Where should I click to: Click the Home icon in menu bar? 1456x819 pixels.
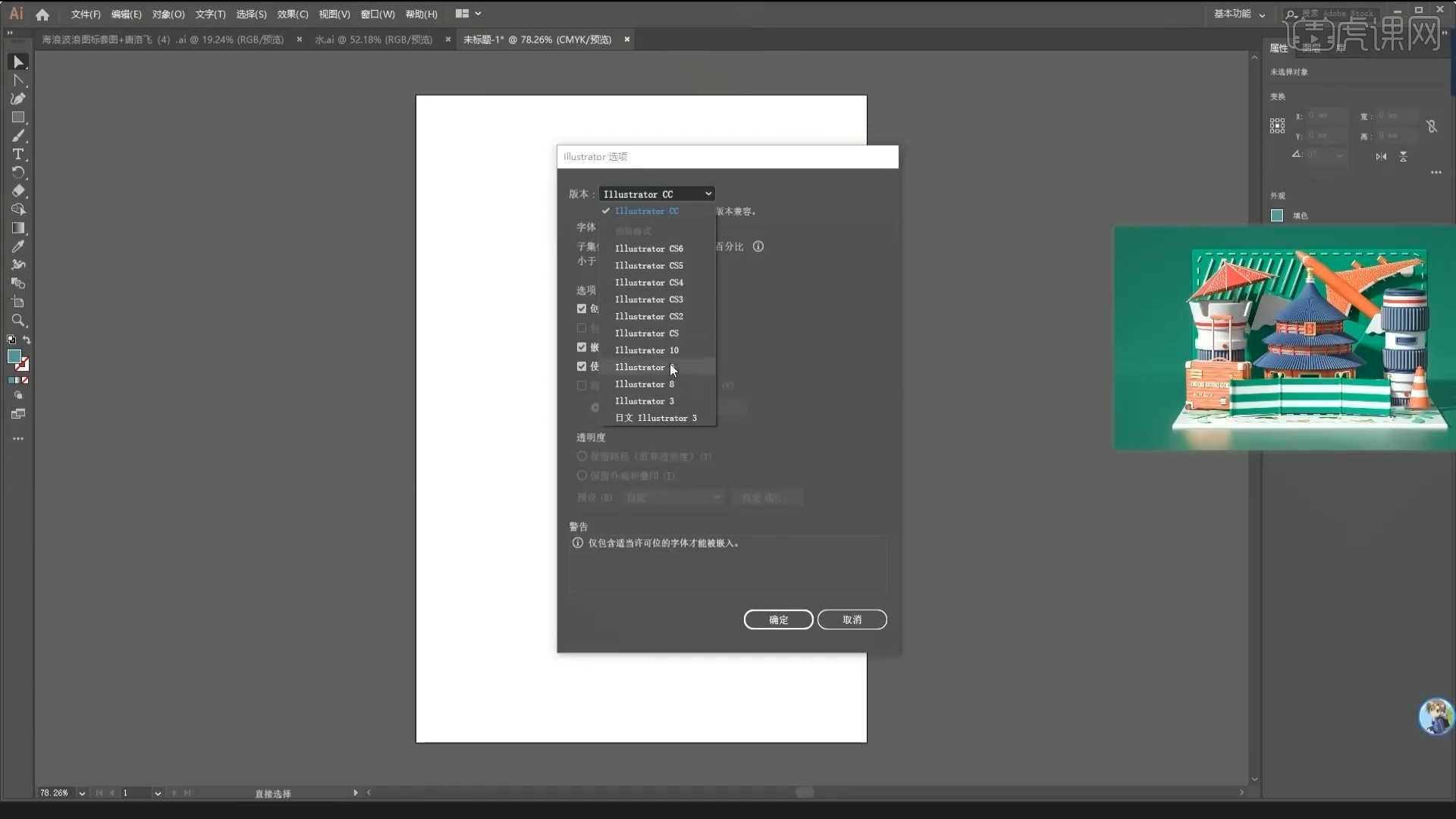(x=42, y=14)
